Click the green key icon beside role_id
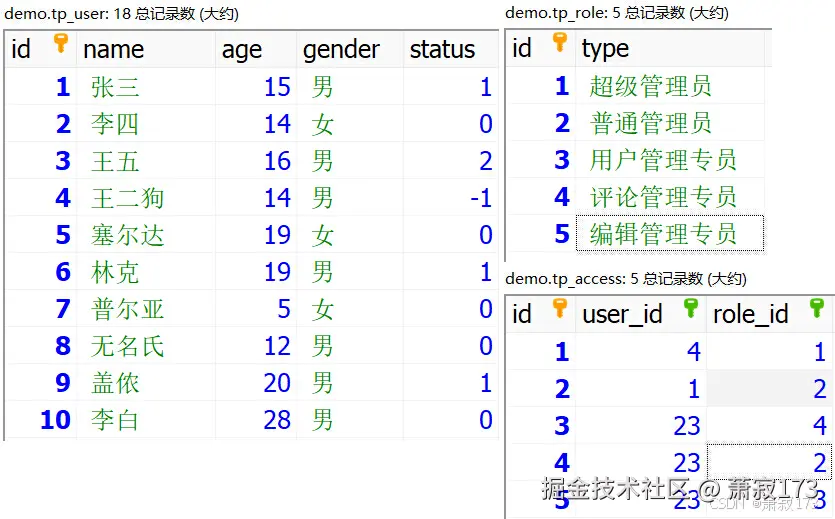The height and width of the screenshot is (519, 835). (x=817, y=308)
